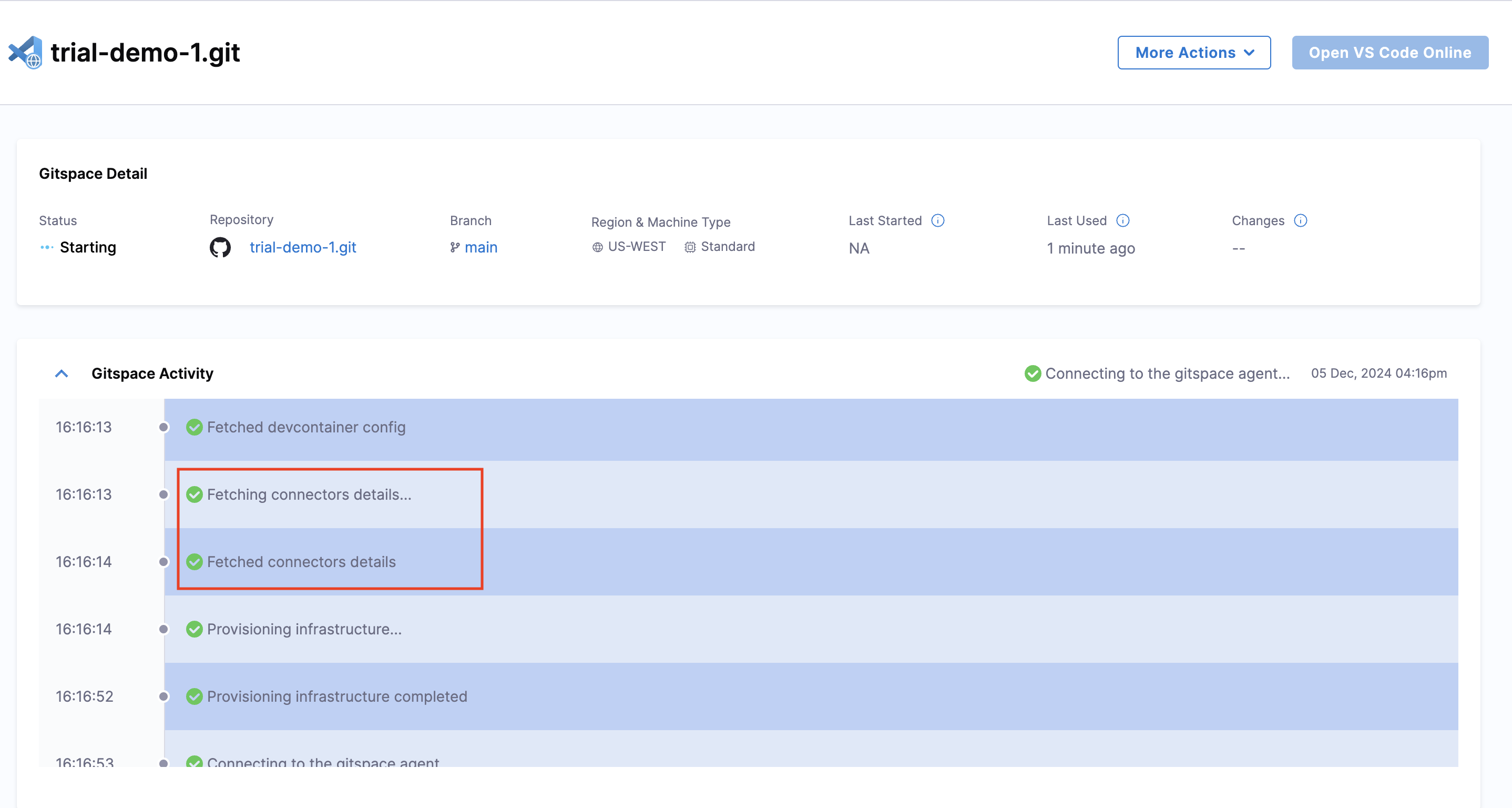The width and height of the screenshot is (1512, 808).
Task: Click green check on Fetched devcontainer config
Action: [195, 427]
